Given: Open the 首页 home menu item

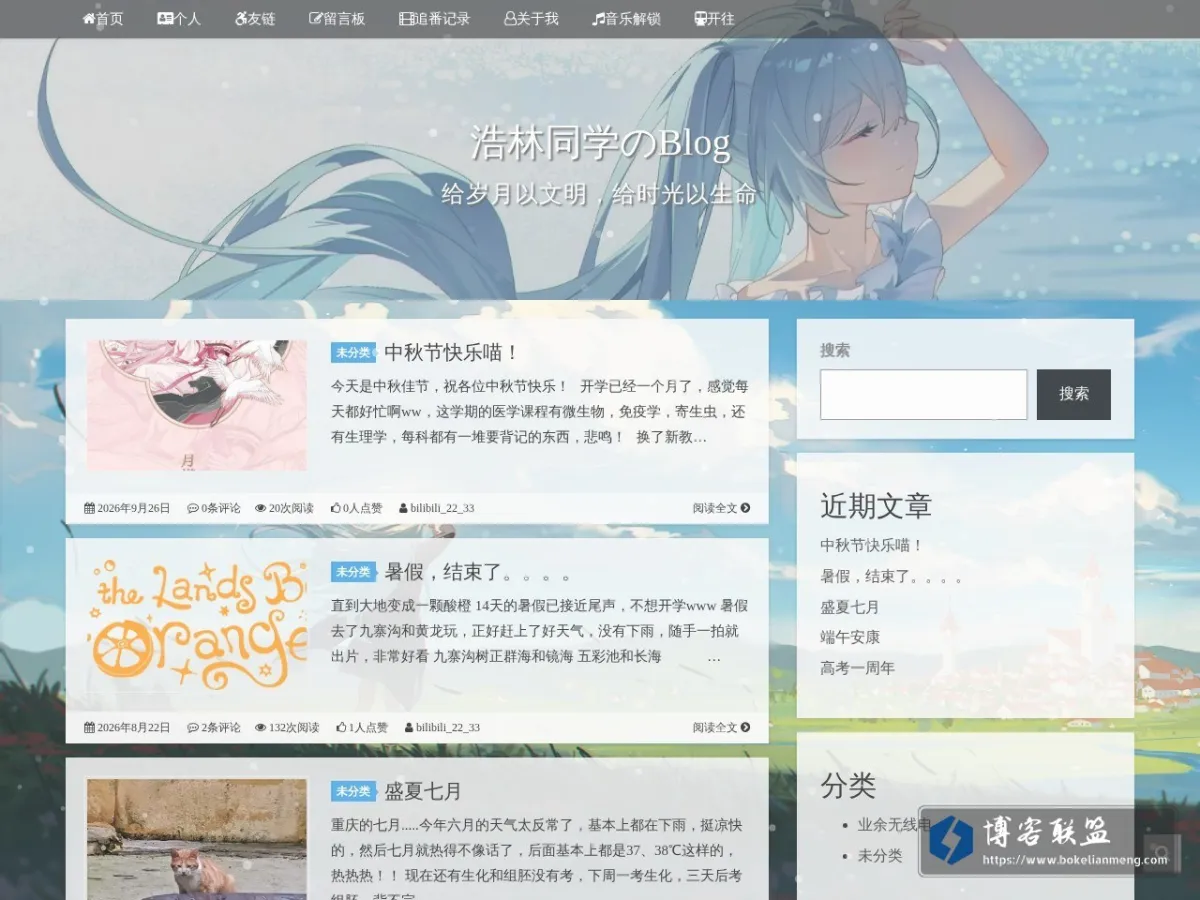Looking at the screenshot, I should tap(103, 19).
